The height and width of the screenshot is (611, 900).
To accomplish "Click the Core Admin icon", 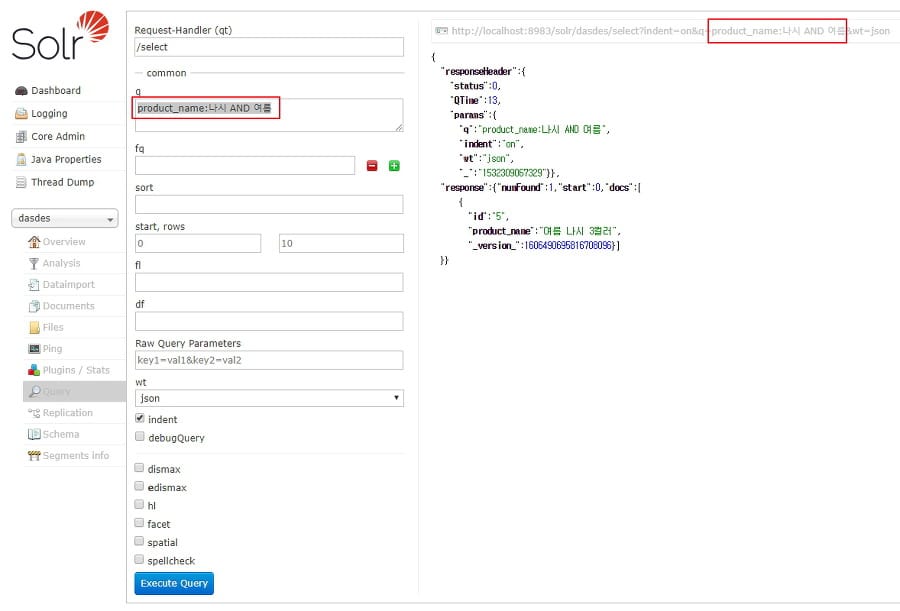I will (x=21, y=137).
